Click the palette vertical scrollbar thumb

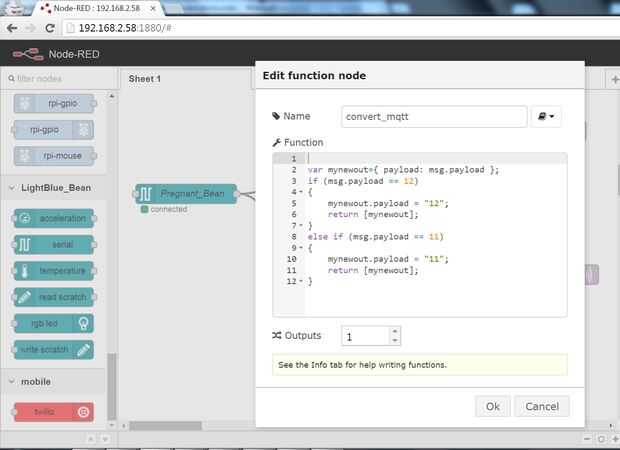112,386
